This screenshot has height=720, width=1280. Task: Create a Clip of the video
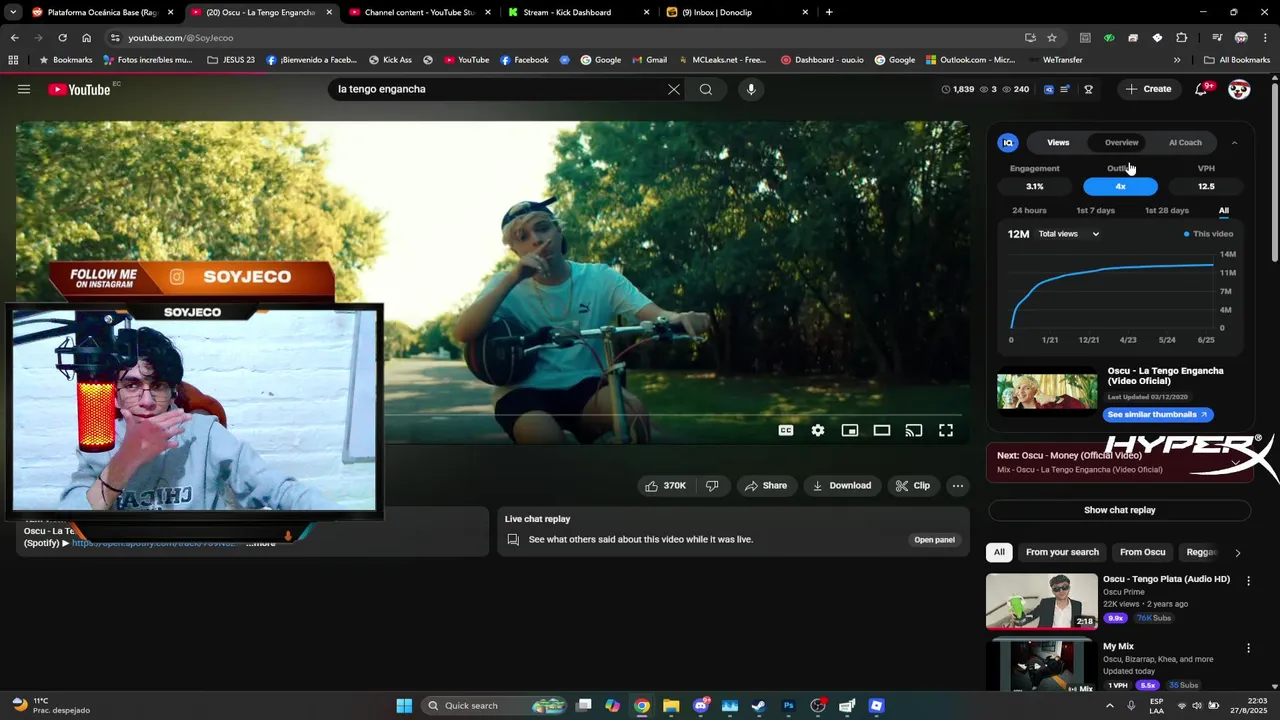(x=912, y=486)
